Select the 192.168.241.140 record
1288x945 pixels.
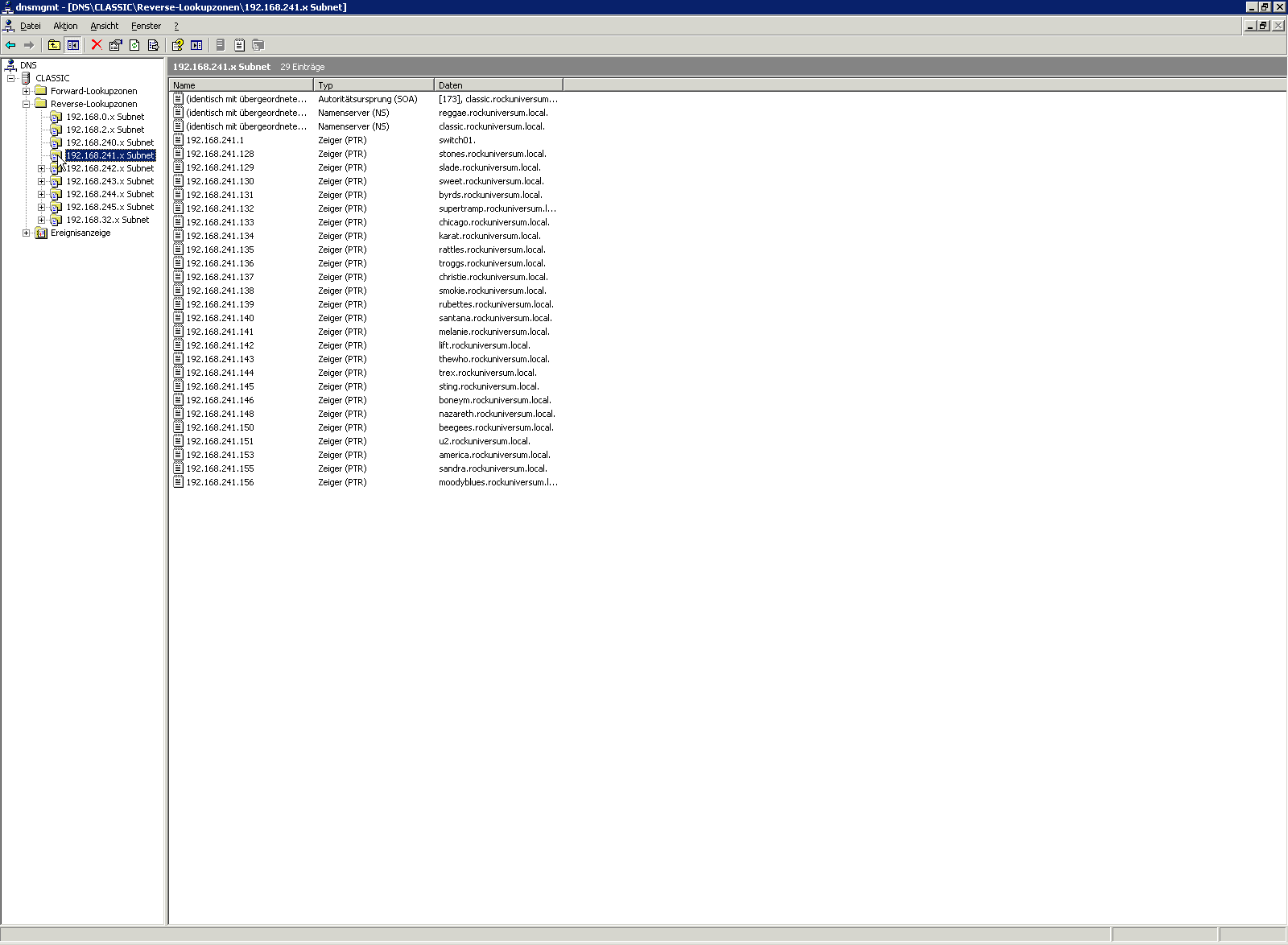(x=220, y=318)
